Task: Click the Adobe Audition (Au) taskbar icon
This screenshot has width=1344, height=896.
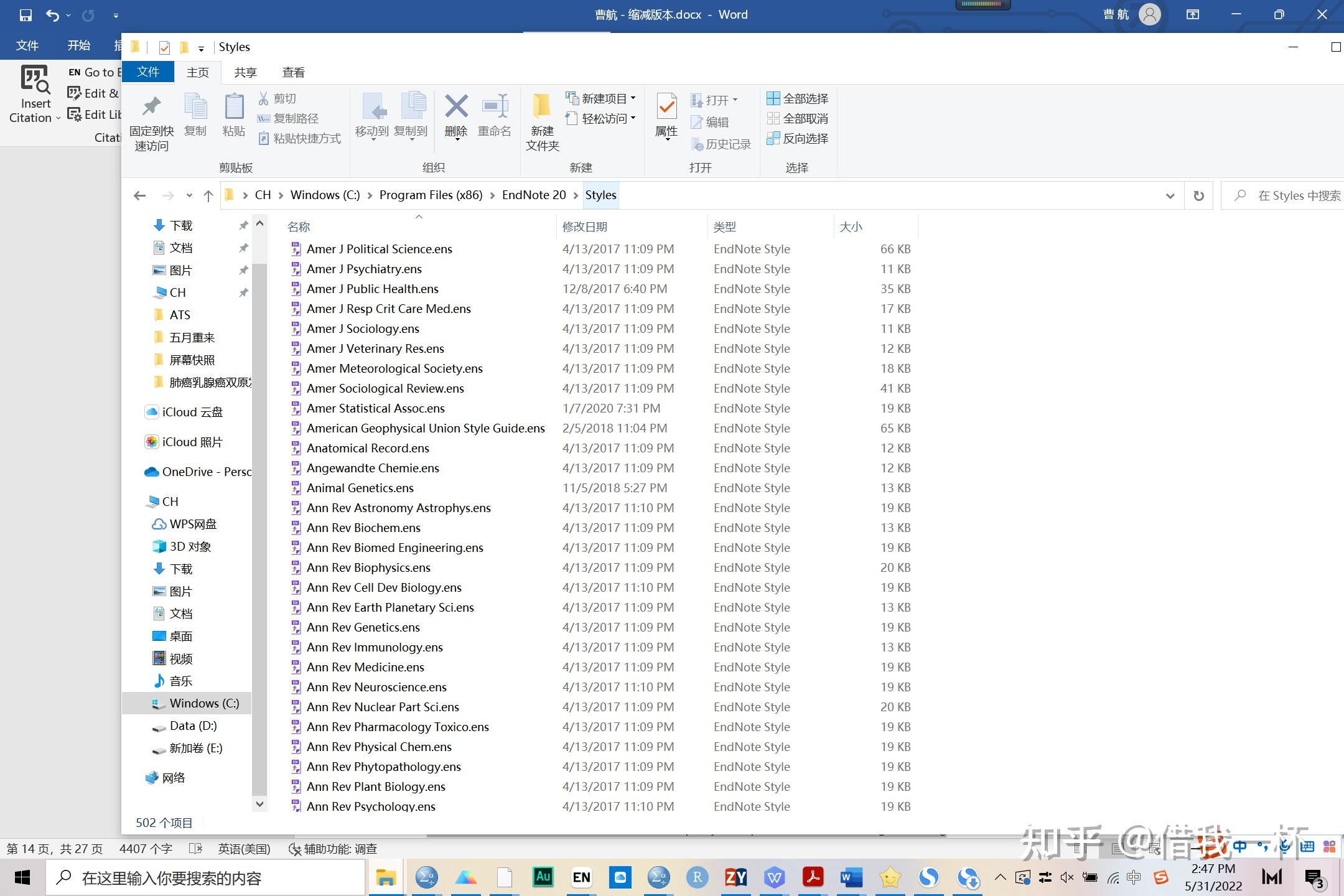Action: click(x=543, y=877)
